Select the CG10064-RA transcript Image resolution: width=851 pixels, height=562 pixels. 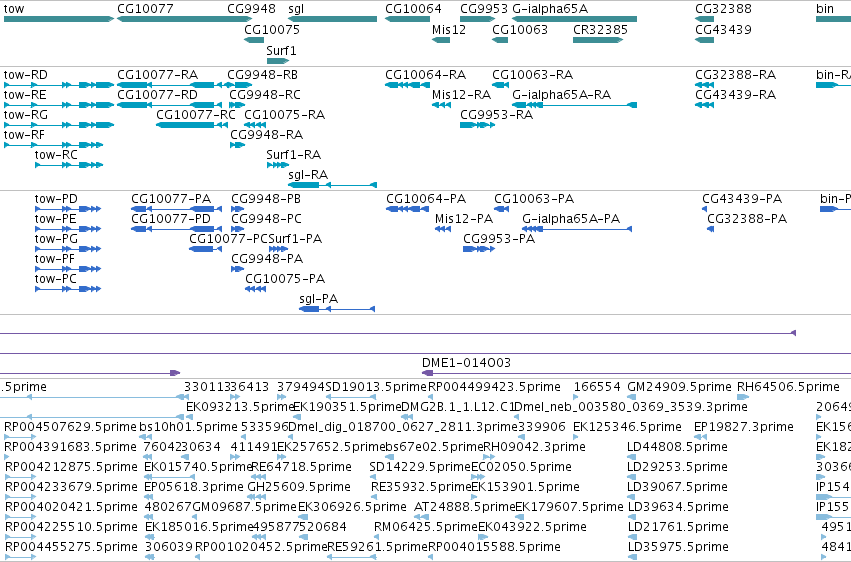[408, 85]
